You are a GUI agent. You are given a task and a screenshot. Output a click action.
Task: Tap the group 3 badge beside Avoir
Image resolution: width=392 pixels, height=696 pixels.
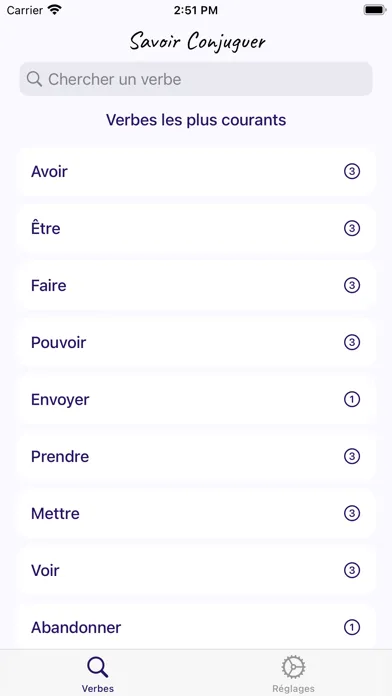(x=352, y=171)
